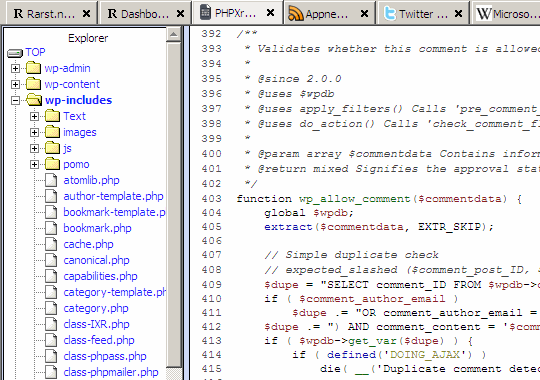This screenshot has width=540, height=380.
Task: Open the pomo folder link
Action: 76,164
